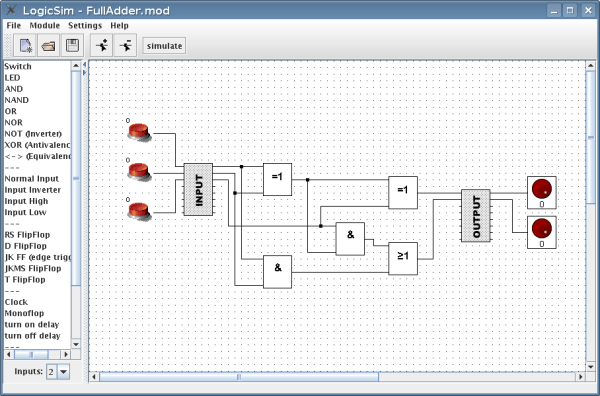Open the File menu
600x396 pixels.
point(14,26)
